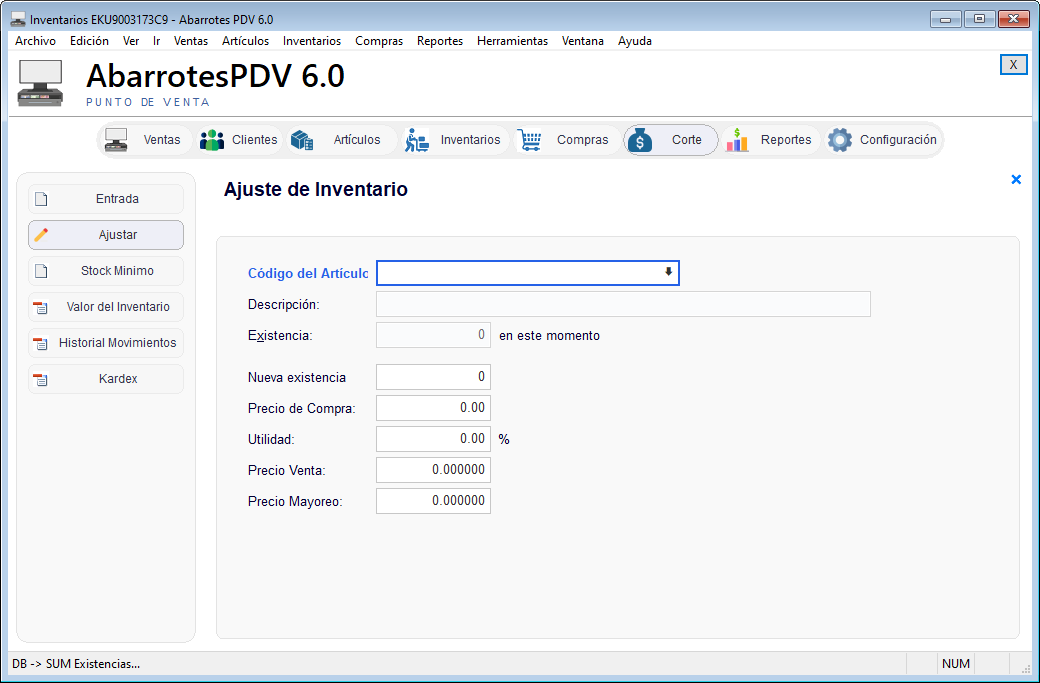Click the Corte money bag icon
Screen dimensions: 1040x683
(x=640, y=140)
